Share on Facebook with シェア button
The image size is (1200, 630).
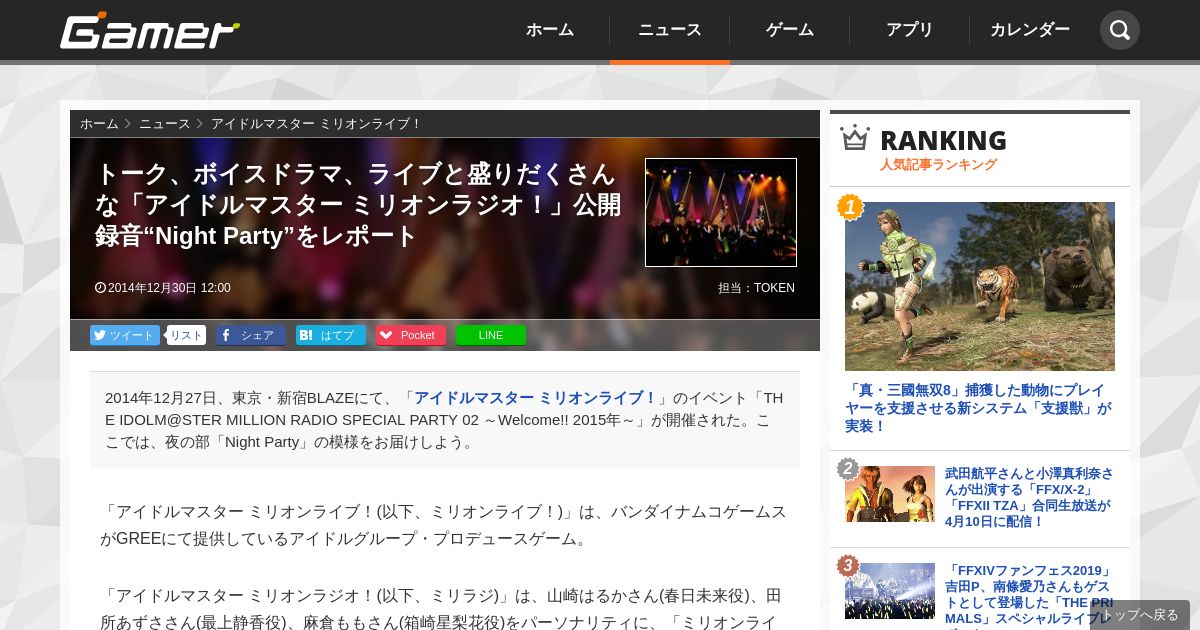[251, 335]
